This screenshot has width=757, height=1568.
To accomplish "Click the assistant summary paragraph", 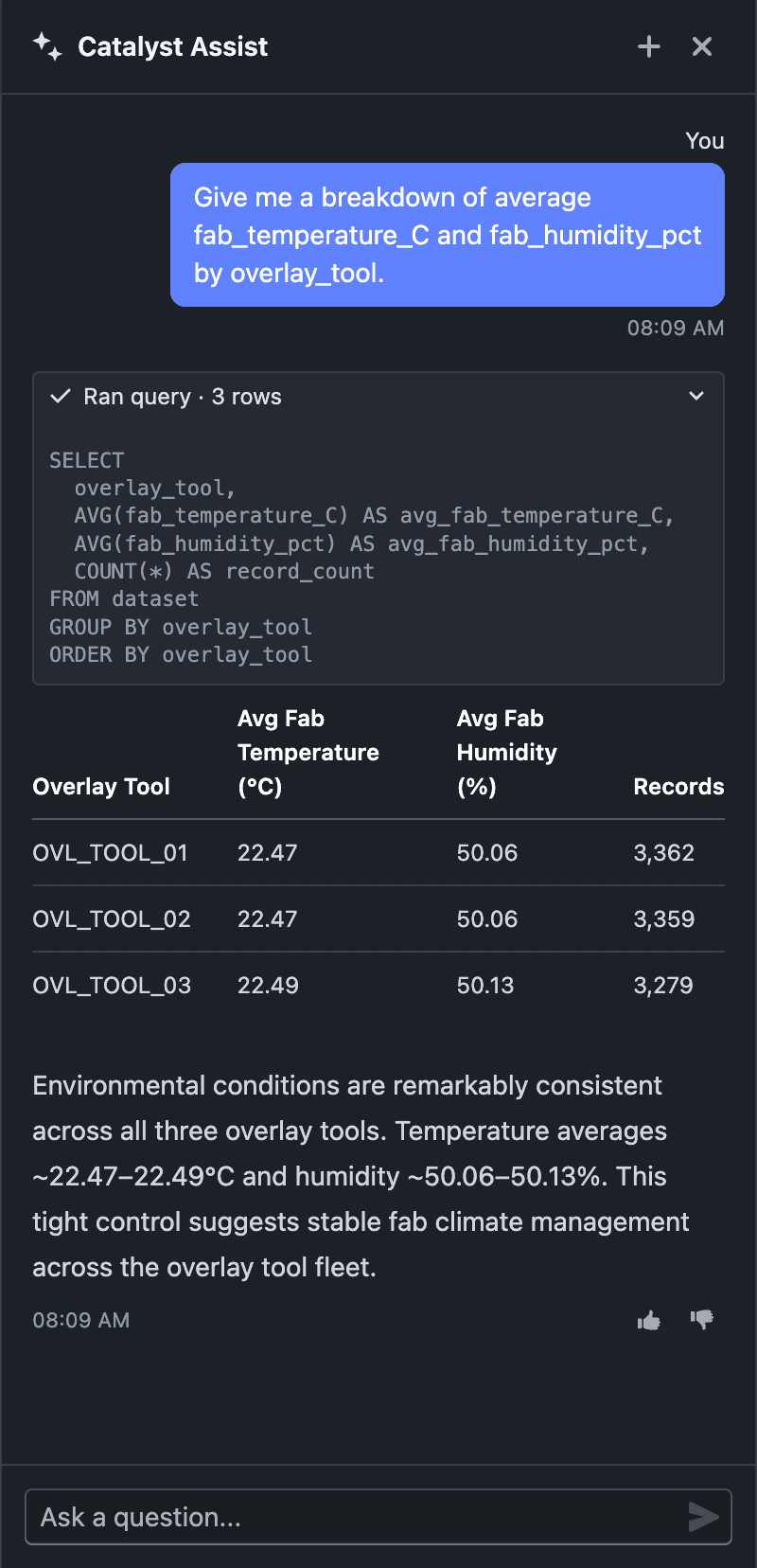I will (361, 1176).
